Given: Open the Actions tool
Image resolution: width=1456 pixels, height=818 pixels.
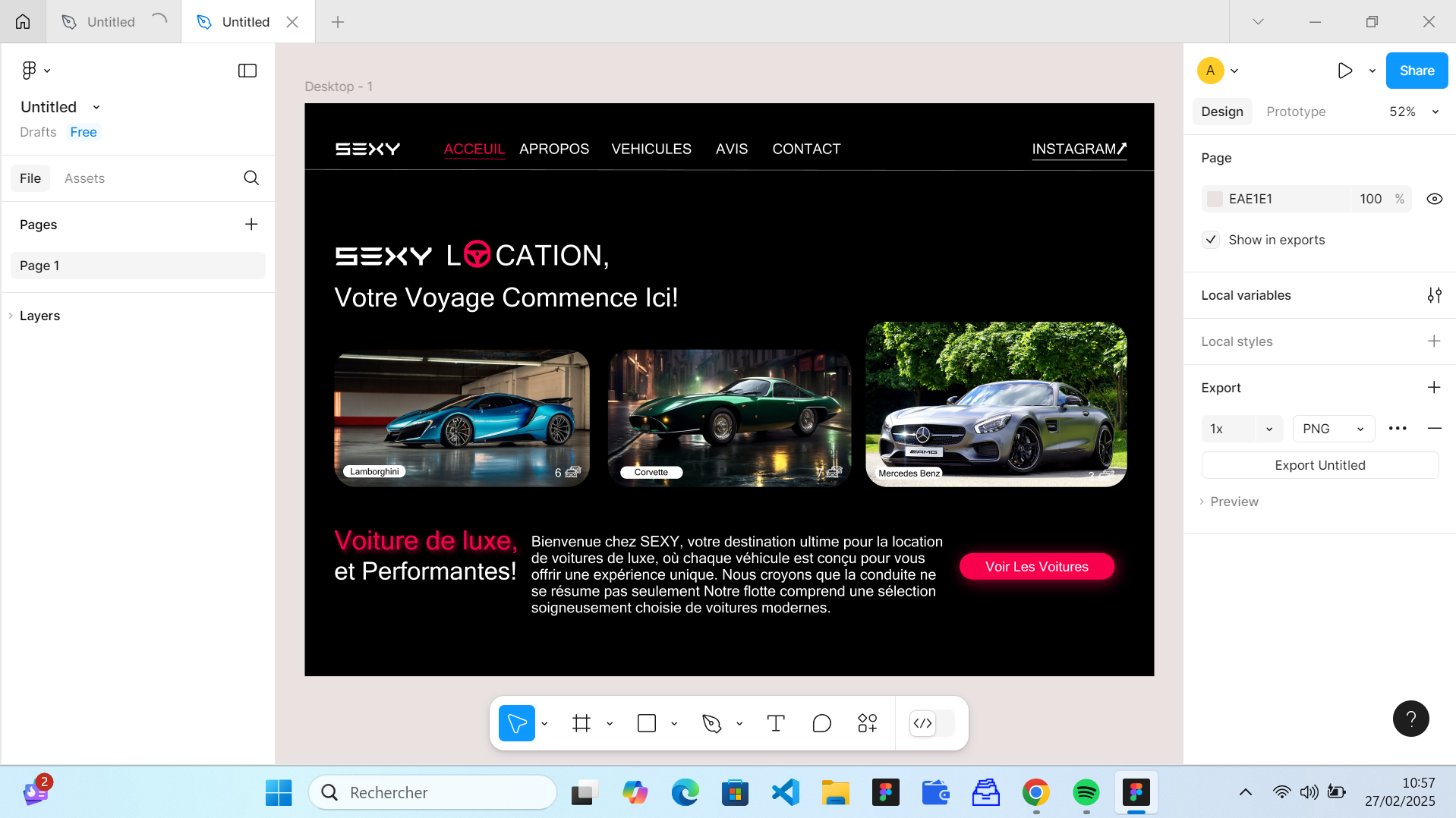Looking at the screenshot, I should click(x=867, y=723).
